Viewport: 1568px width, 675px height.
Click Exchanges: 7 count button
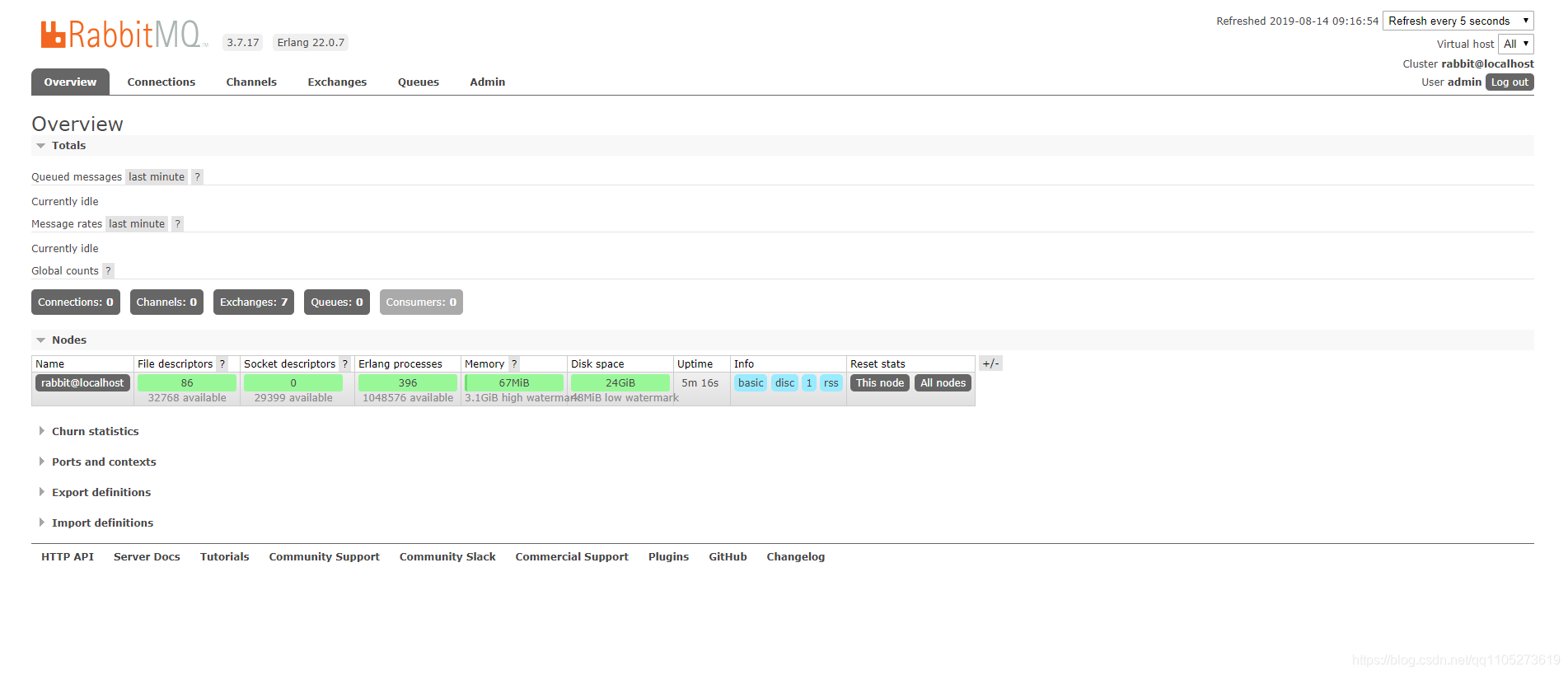[254, 302]
